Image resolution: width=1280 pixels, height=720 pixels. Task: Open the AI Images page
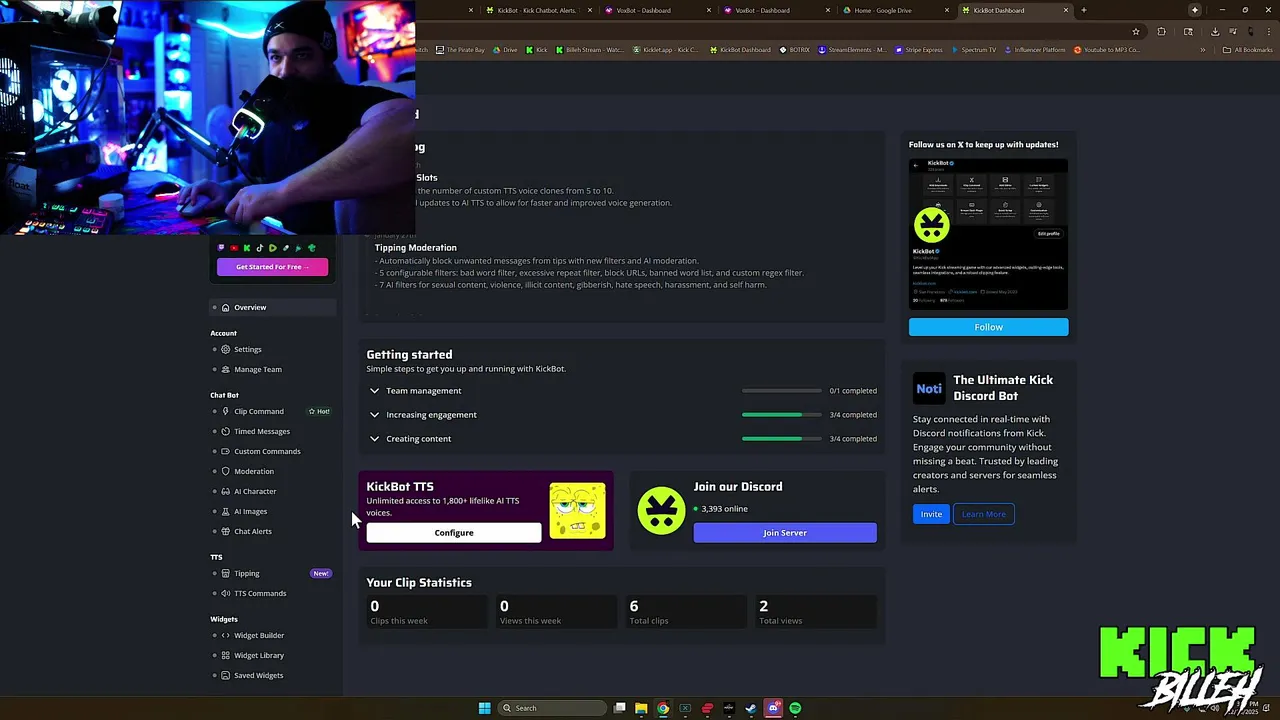point(250,511)
